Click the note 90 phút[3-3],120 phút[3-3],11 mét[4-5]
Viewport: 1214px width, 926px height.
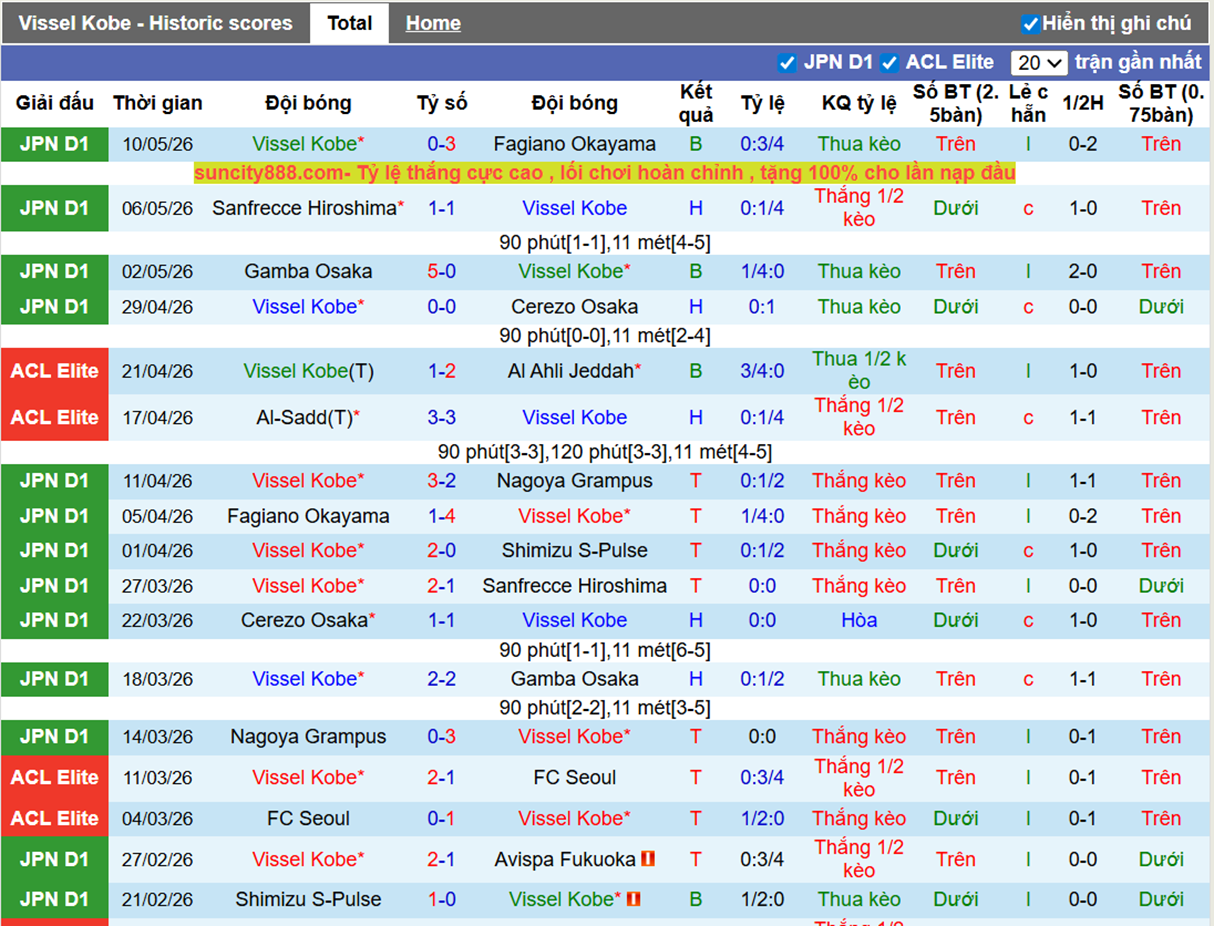(605, 452)
